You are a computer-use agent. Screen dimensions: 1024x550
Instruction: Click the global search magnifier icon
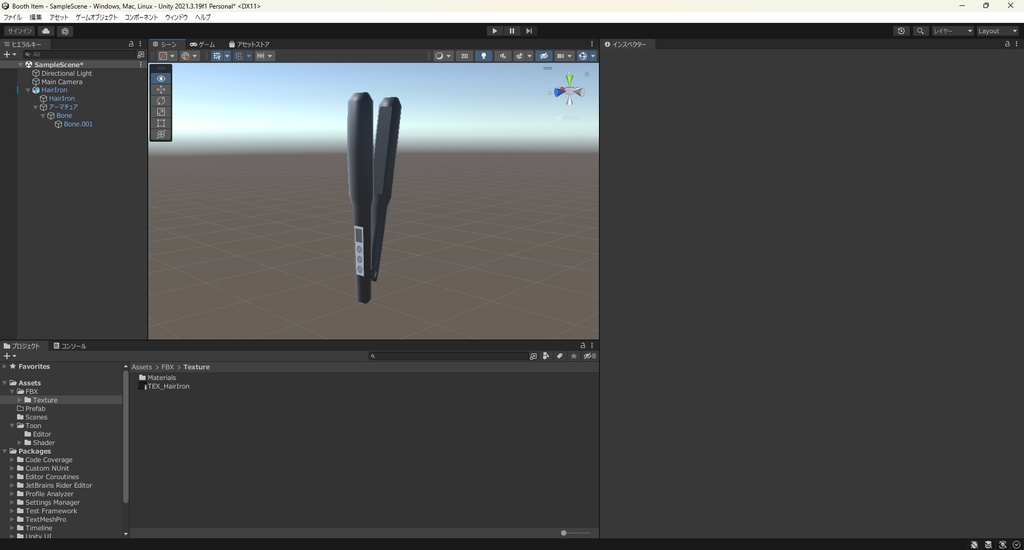pos(920,31)
